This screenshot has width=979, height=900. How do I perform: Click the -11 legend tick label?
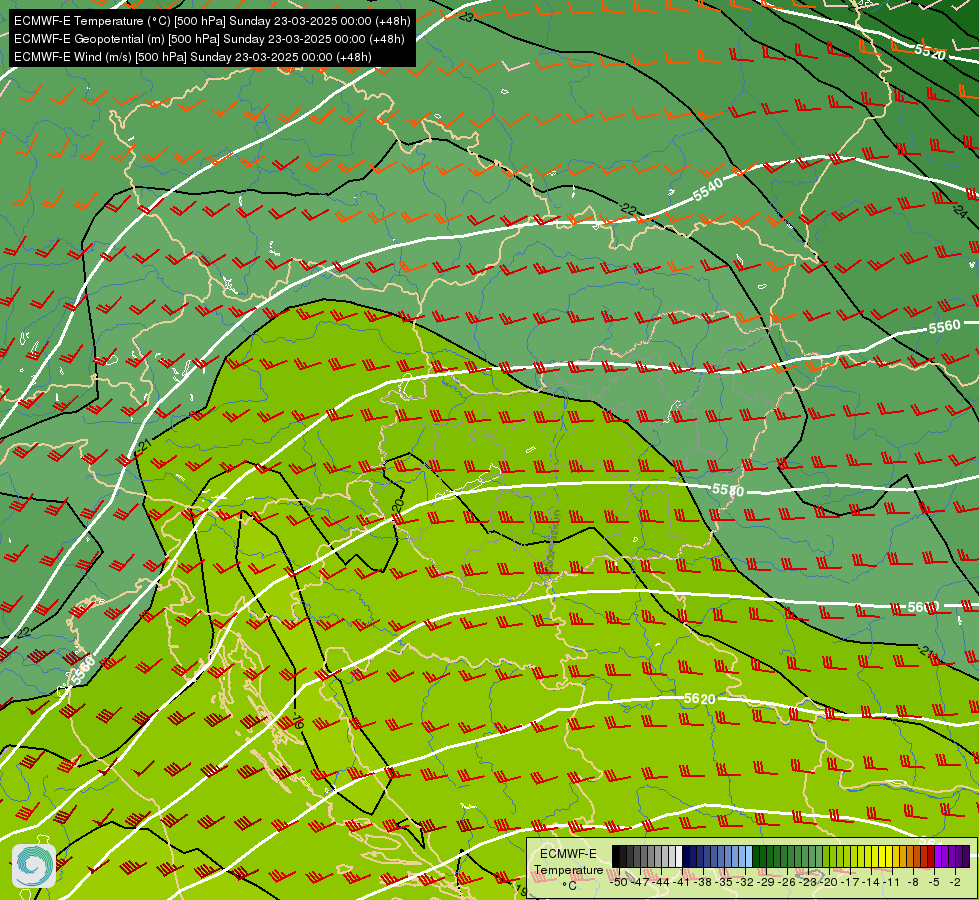pos(892,883)
